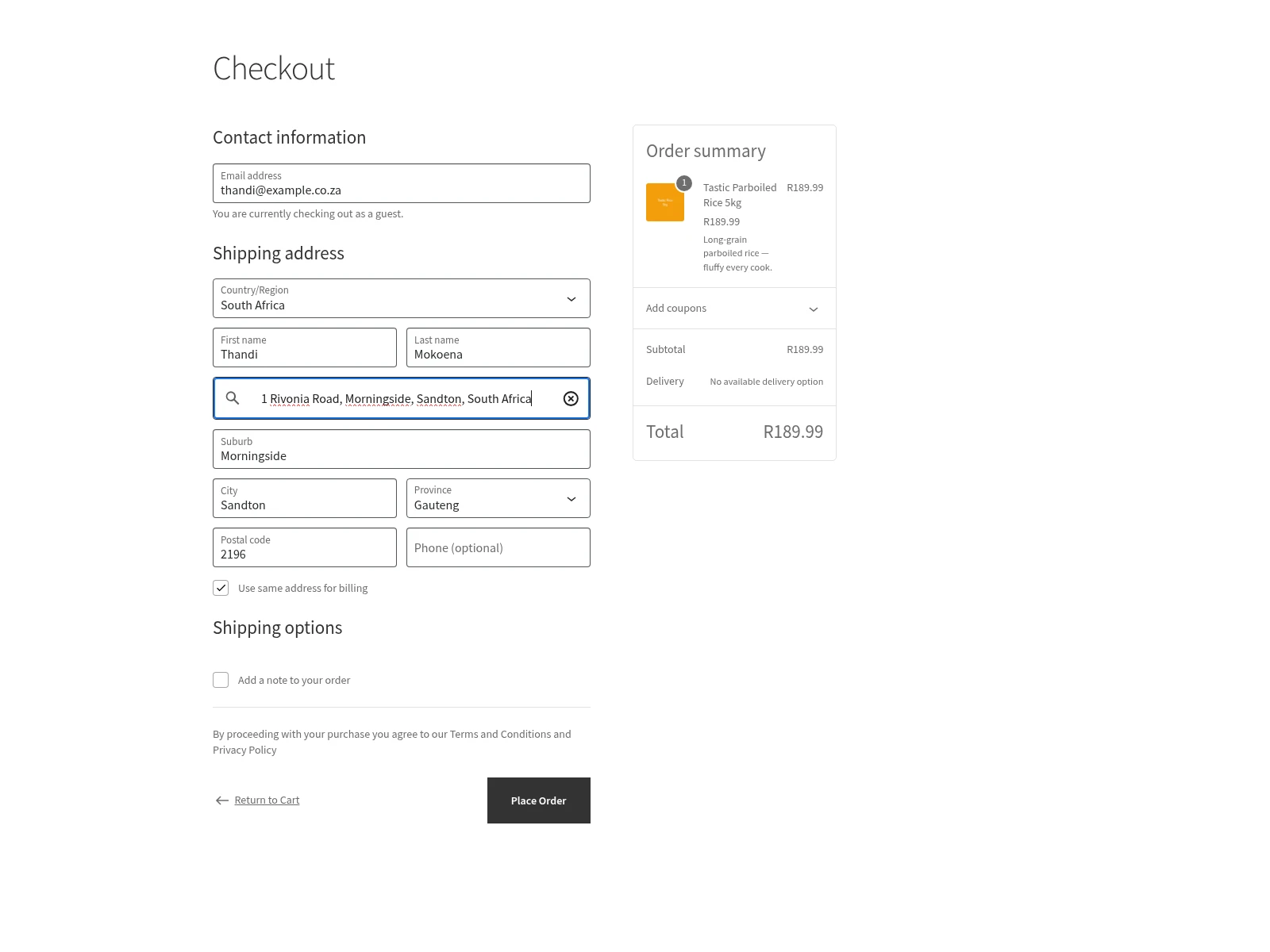Click the Terms and Conditions agreement text

pos(392,742)
